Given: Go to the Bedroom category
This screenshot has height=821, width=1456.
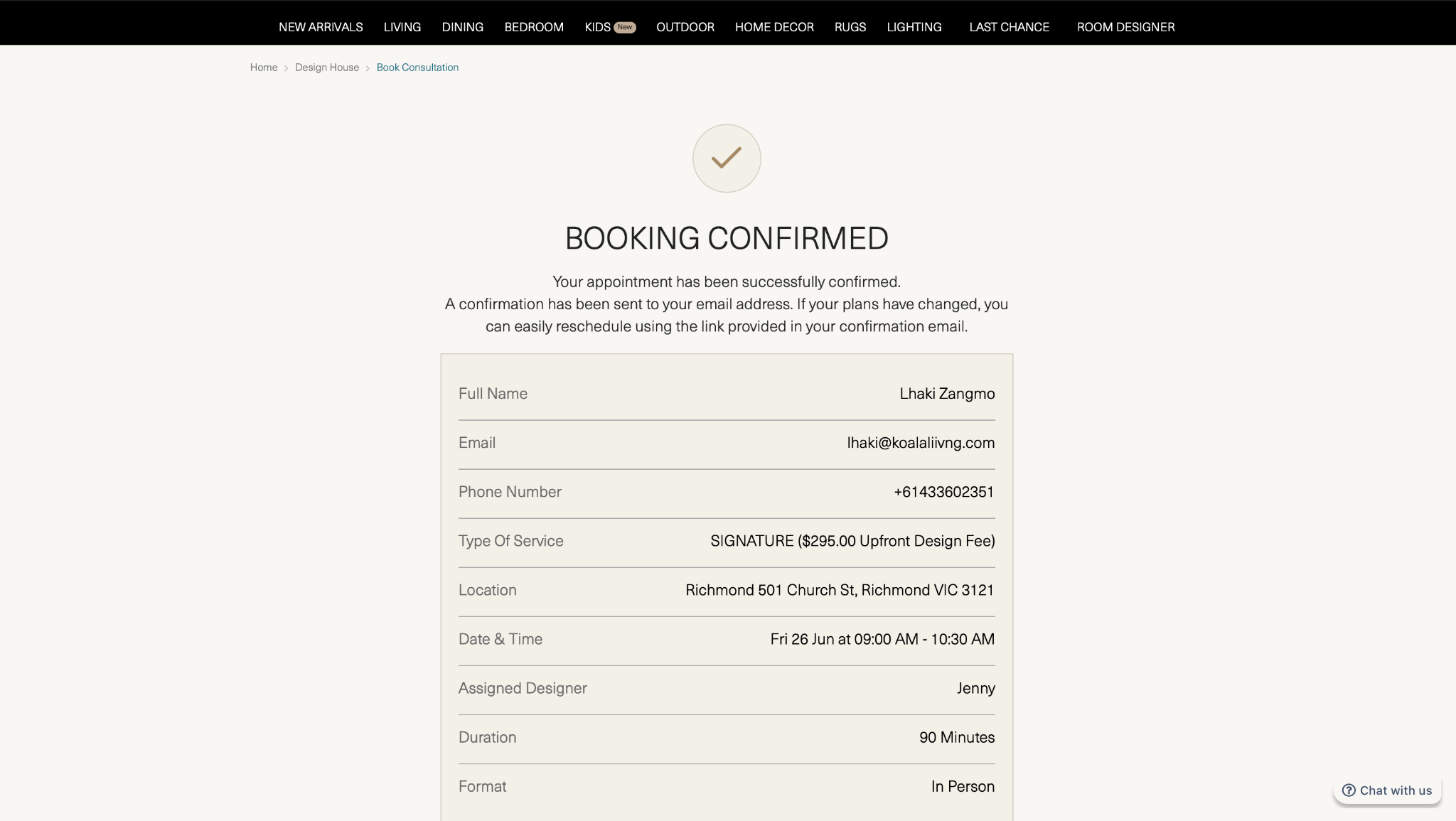Looking at the screenshot, I should 534,27.
